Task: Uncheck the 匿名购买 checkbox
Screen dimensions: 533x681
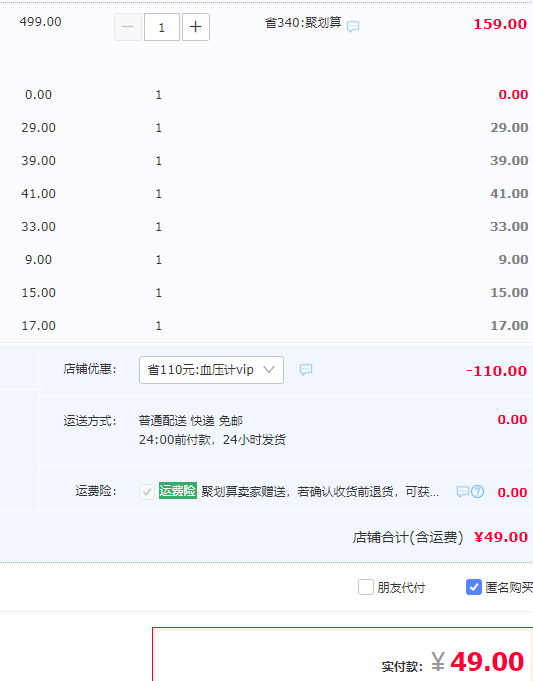Action: 474,587
